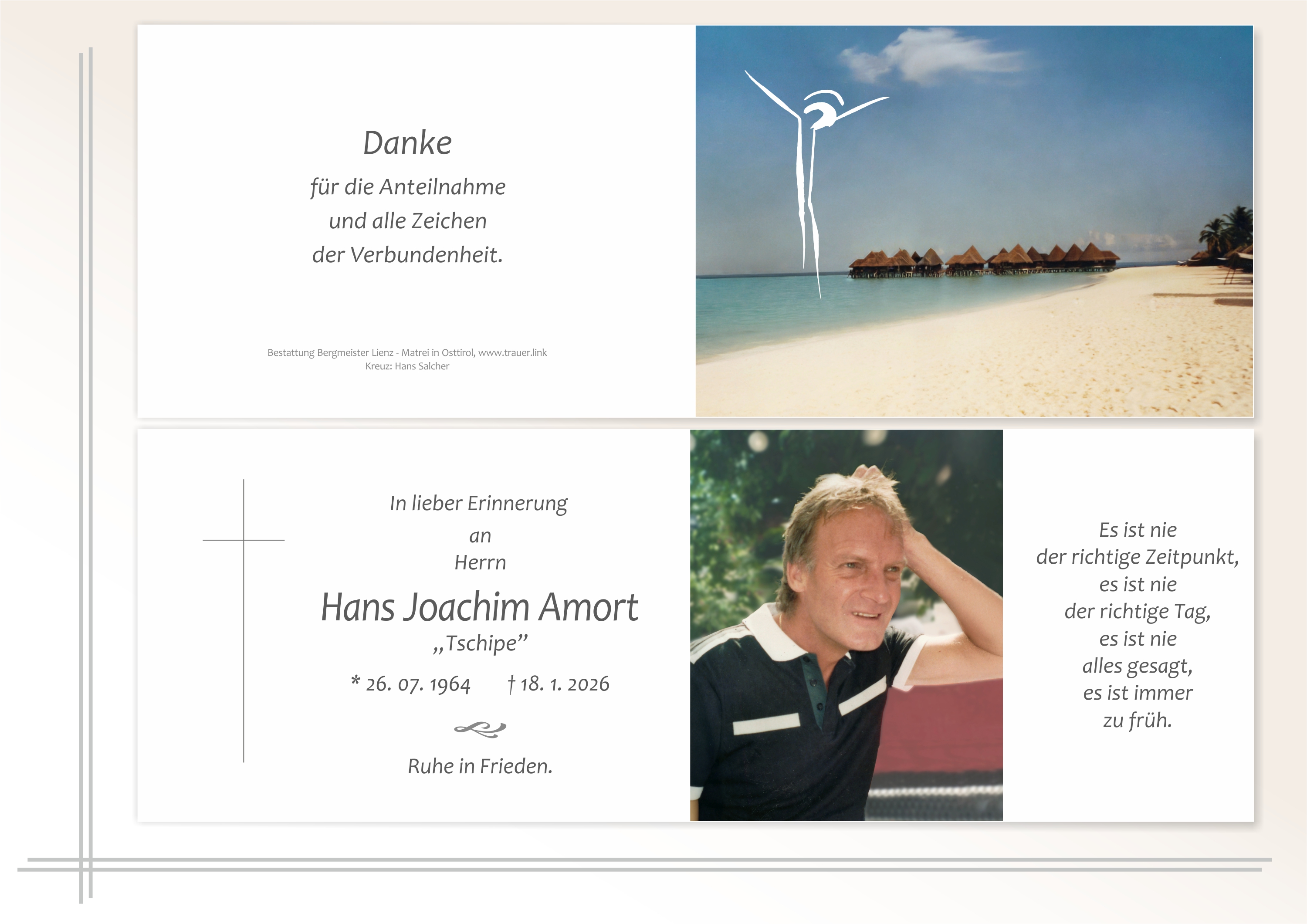Select the portrait photo of the man
This screenshot has height=924, width=1307.
[847, 625]
